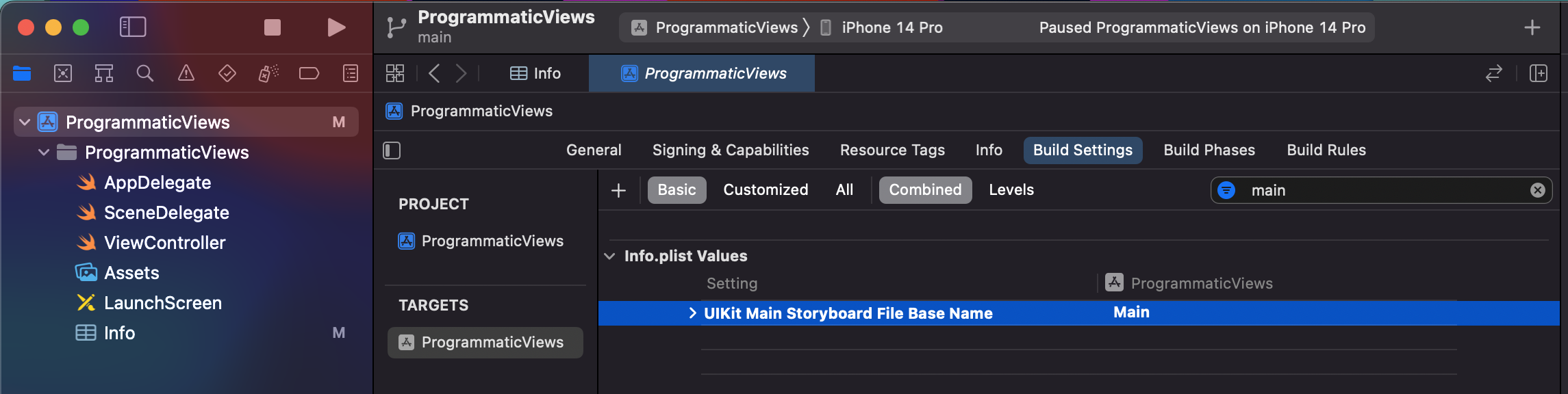Viewport: 1568px width, 394px height.
Task: Switch to the ProgrammaticViews editor tab
Action: [x=702, y=73]
